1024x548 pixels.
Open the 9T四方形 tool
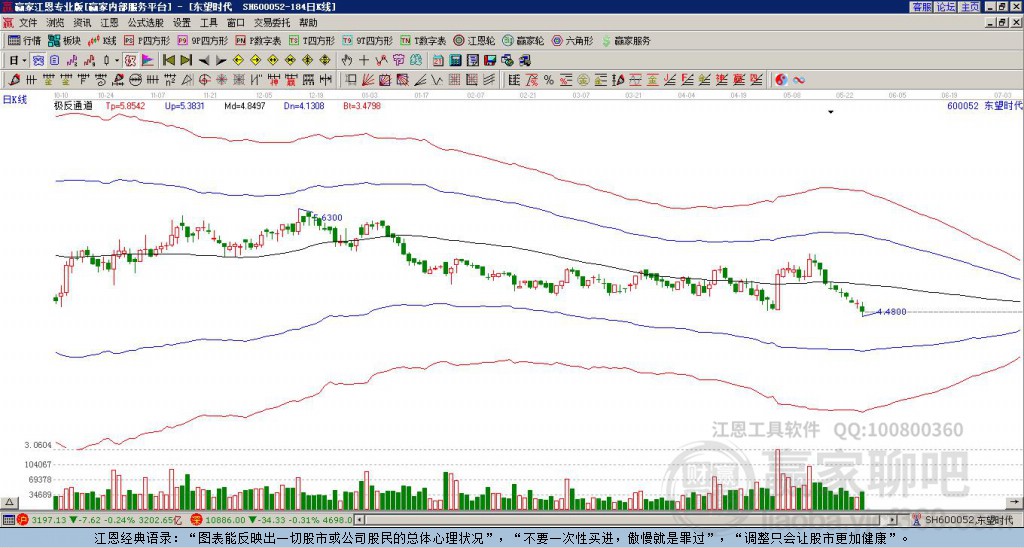(x=368, y=40)
